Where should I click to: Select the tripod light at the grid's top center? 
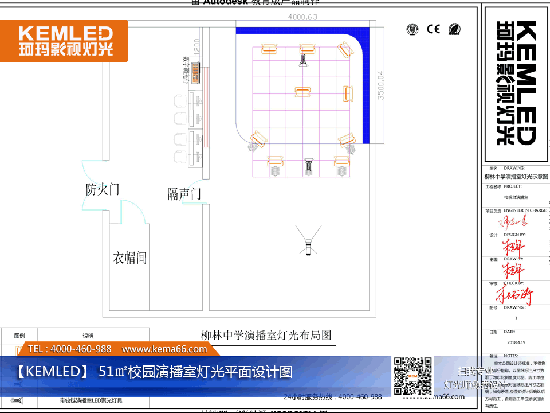303,60
